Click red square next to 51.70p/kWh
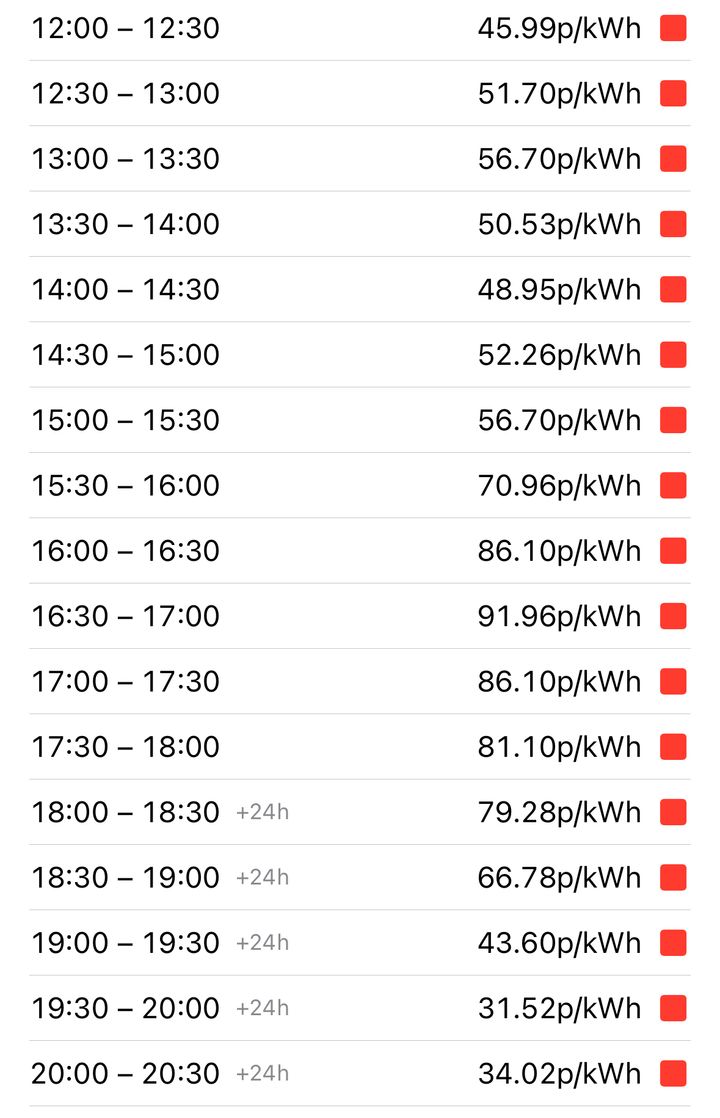 pyautogui.click(x=673, y=93)
